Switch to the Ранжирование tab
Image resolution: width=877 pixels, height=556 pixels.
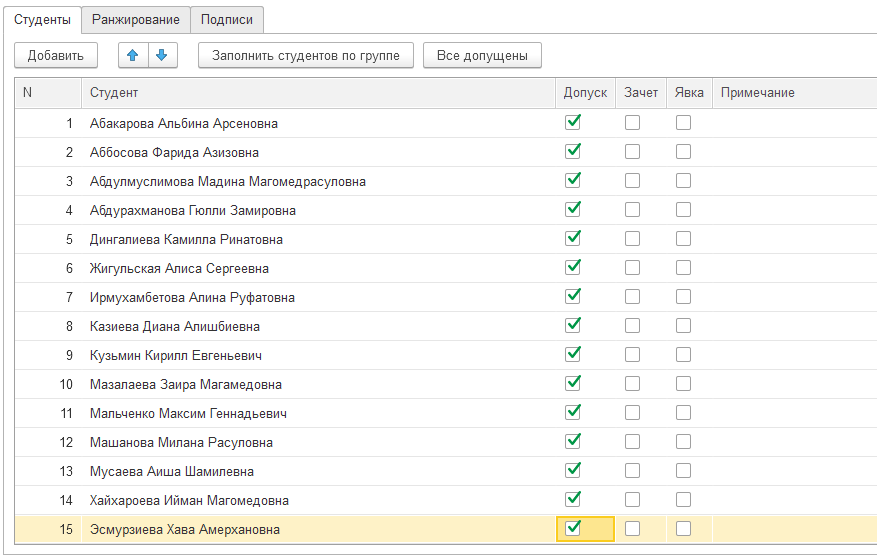pyautogui.click(x=135, y=19)
